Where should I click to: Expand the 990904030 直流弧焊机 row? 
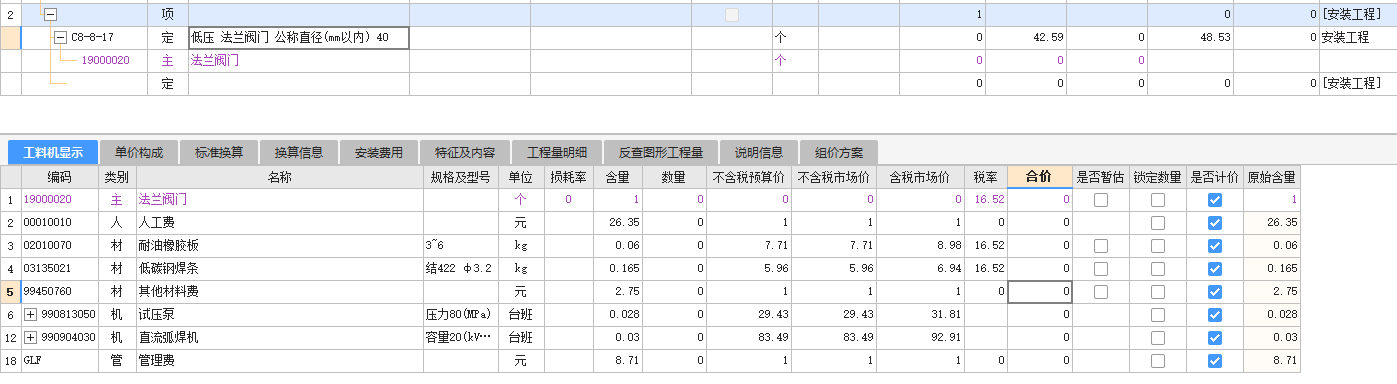coord(30,338)
